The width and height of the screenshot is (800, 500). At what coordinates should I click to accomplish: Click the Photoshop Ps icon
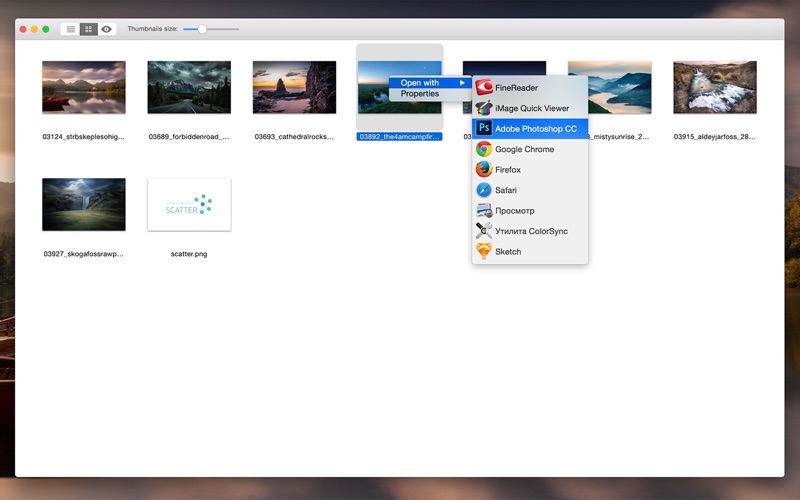coord(484,129)
